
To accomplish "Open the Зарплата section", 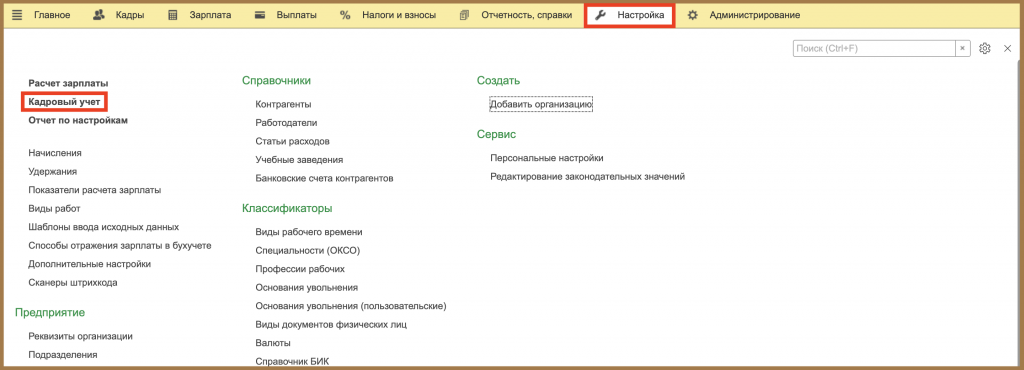I will click(210, 15).
